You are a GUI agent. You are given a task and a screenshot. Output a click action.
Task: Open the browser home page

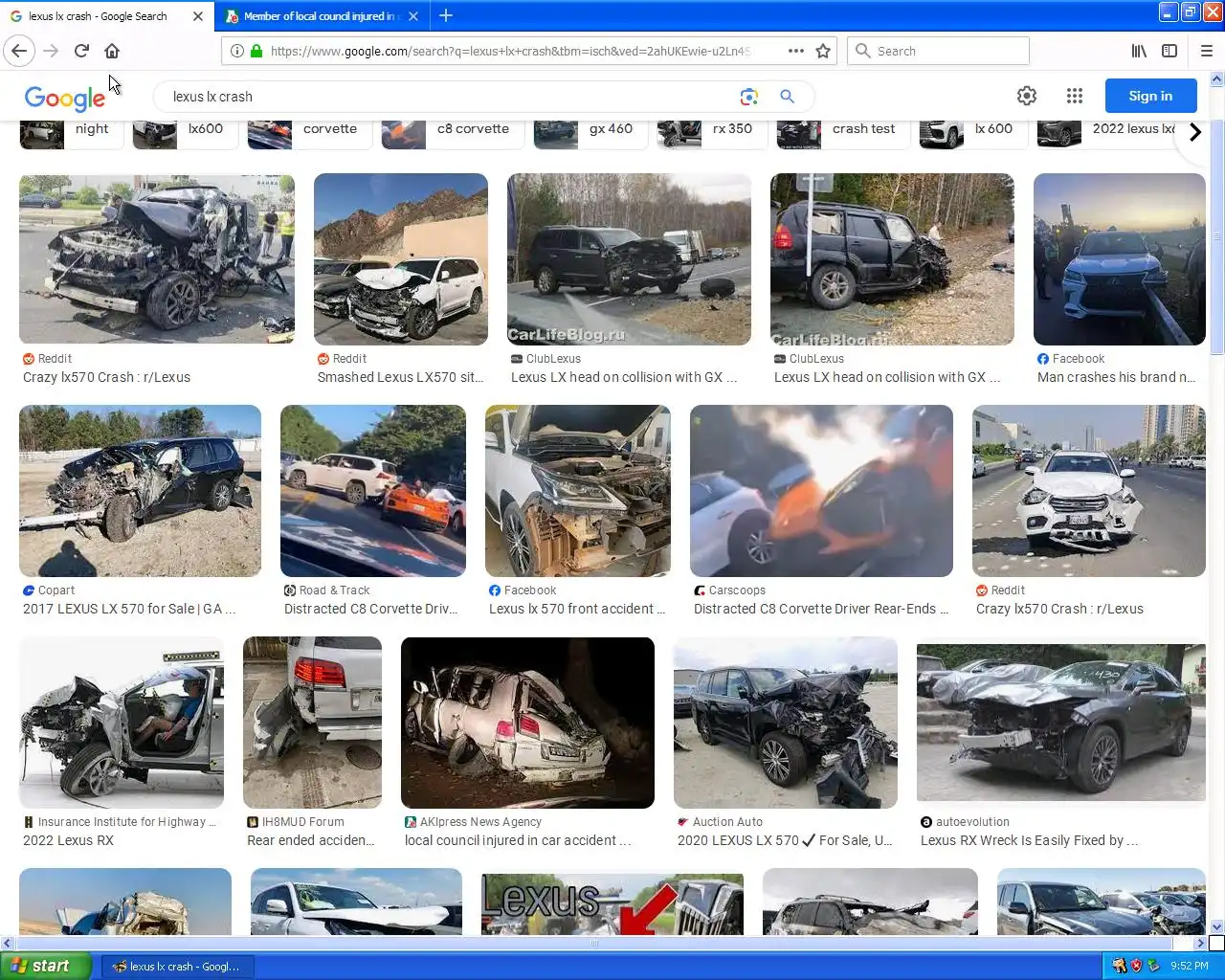[112, 51]
